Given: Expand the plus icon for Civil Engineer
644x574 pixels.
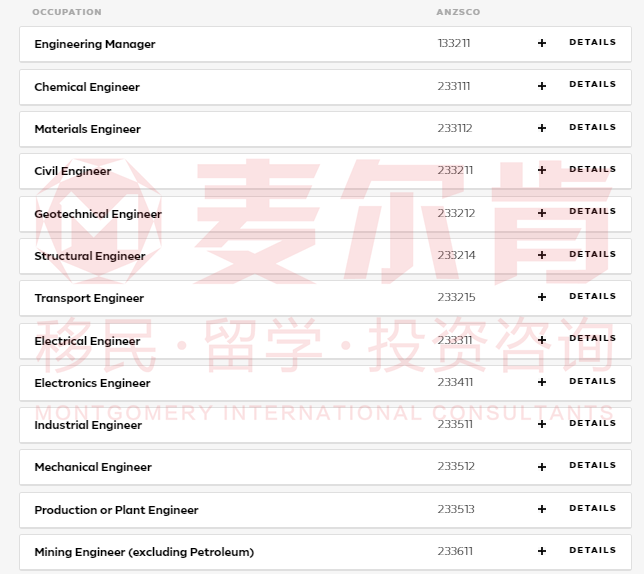Looking at the screenshot, I should coord(542,170).
